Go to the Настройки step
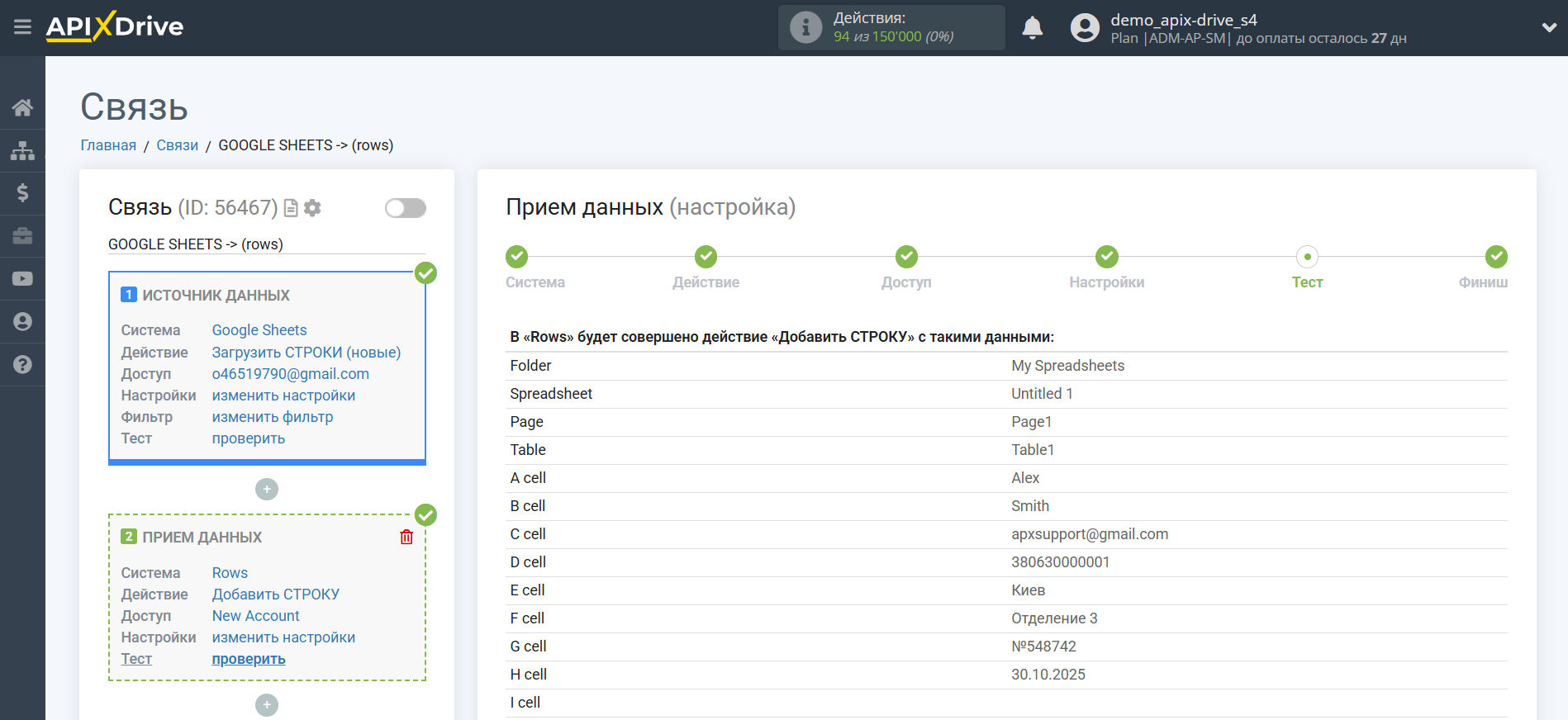Image resolution: width=1568 pixels, height=720 pixels. tap(1107, 257)
